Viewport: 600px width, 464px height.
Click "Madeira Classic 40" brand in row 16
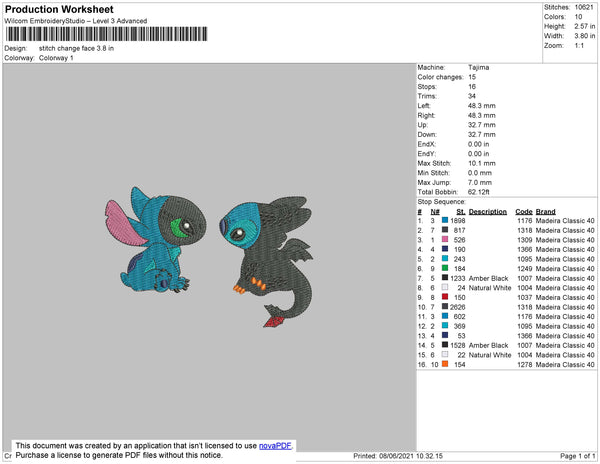(x=565, y=365)
